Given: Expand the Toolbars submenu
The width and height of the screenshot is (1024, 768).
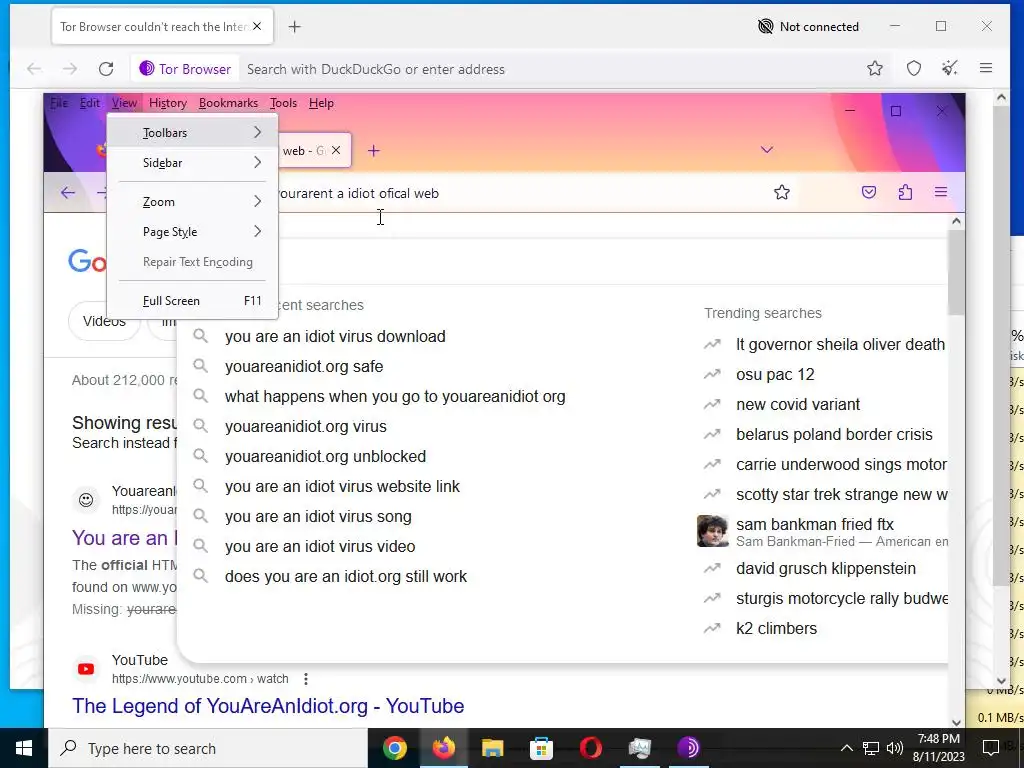Looking at the screenshot, I should [x=193, y=133].
